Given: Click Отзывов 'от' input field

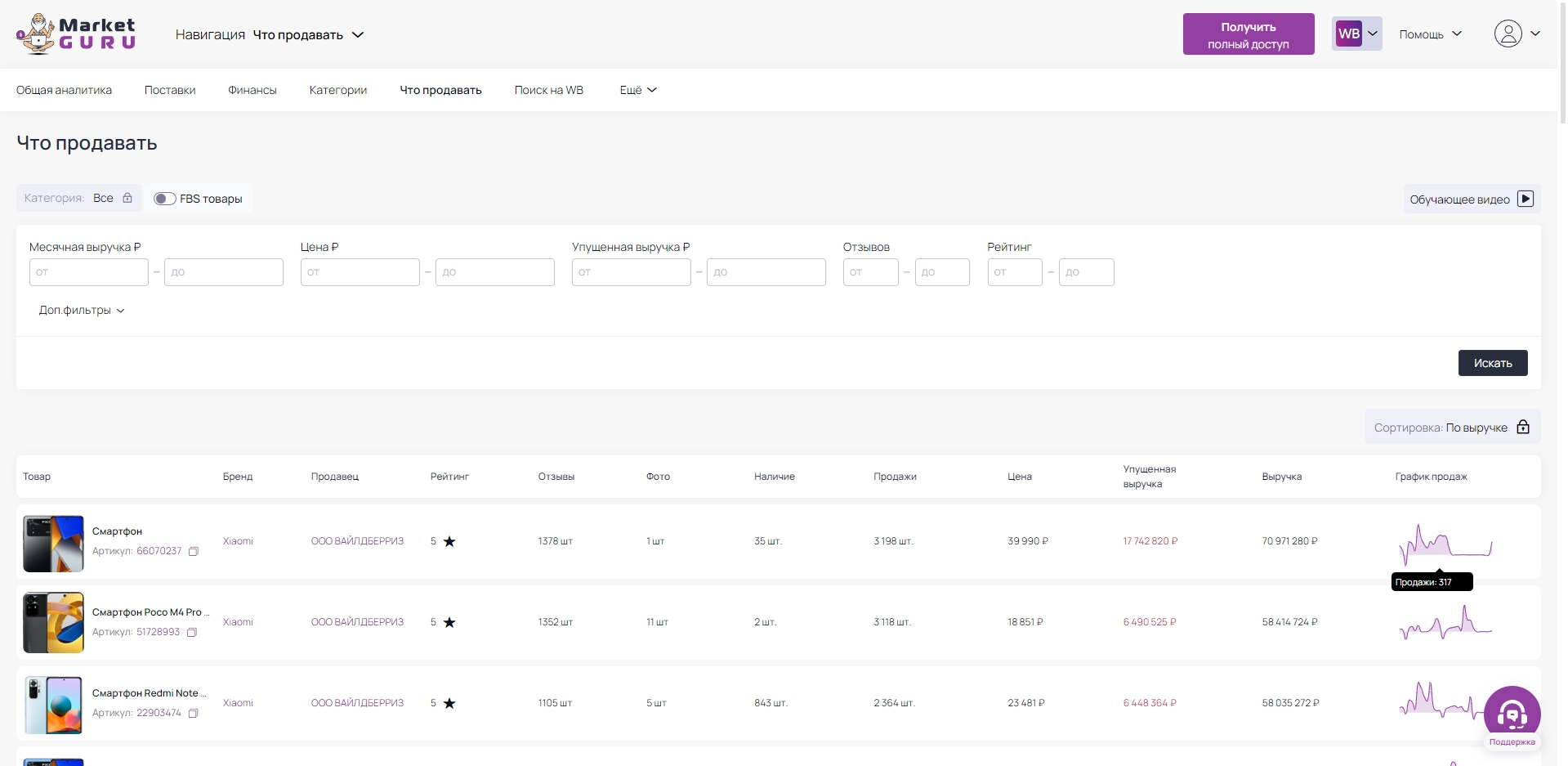Looking at the screenshot, I should pos(871,272).
